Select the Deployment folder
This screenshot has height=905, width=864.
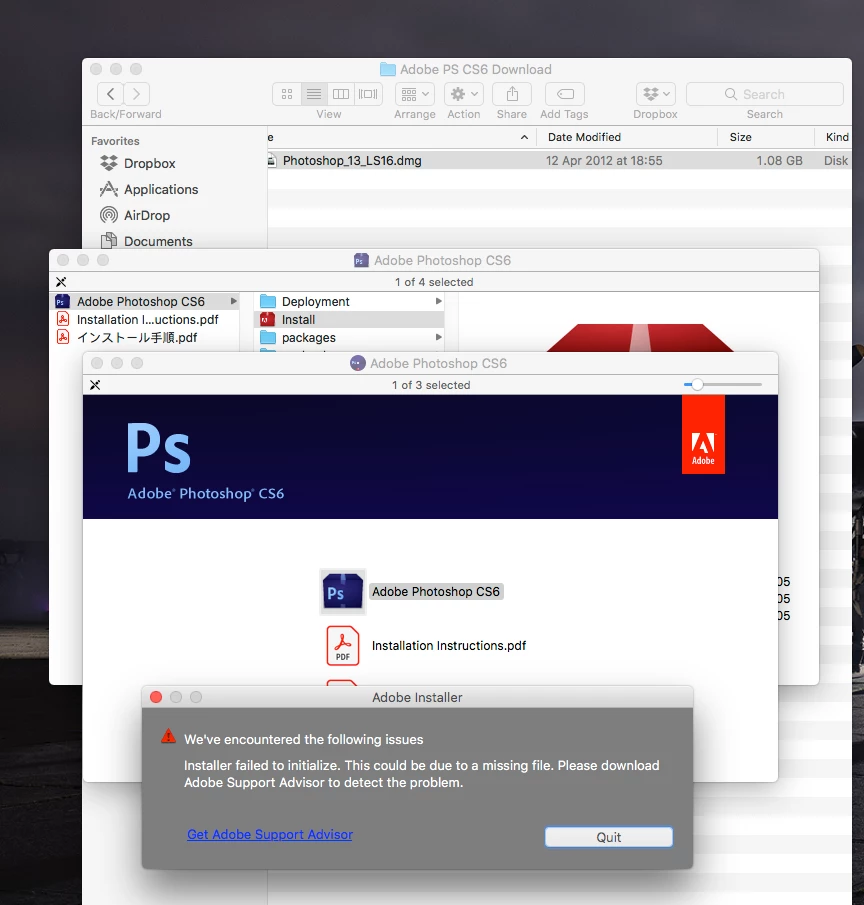tap(349, 301)
